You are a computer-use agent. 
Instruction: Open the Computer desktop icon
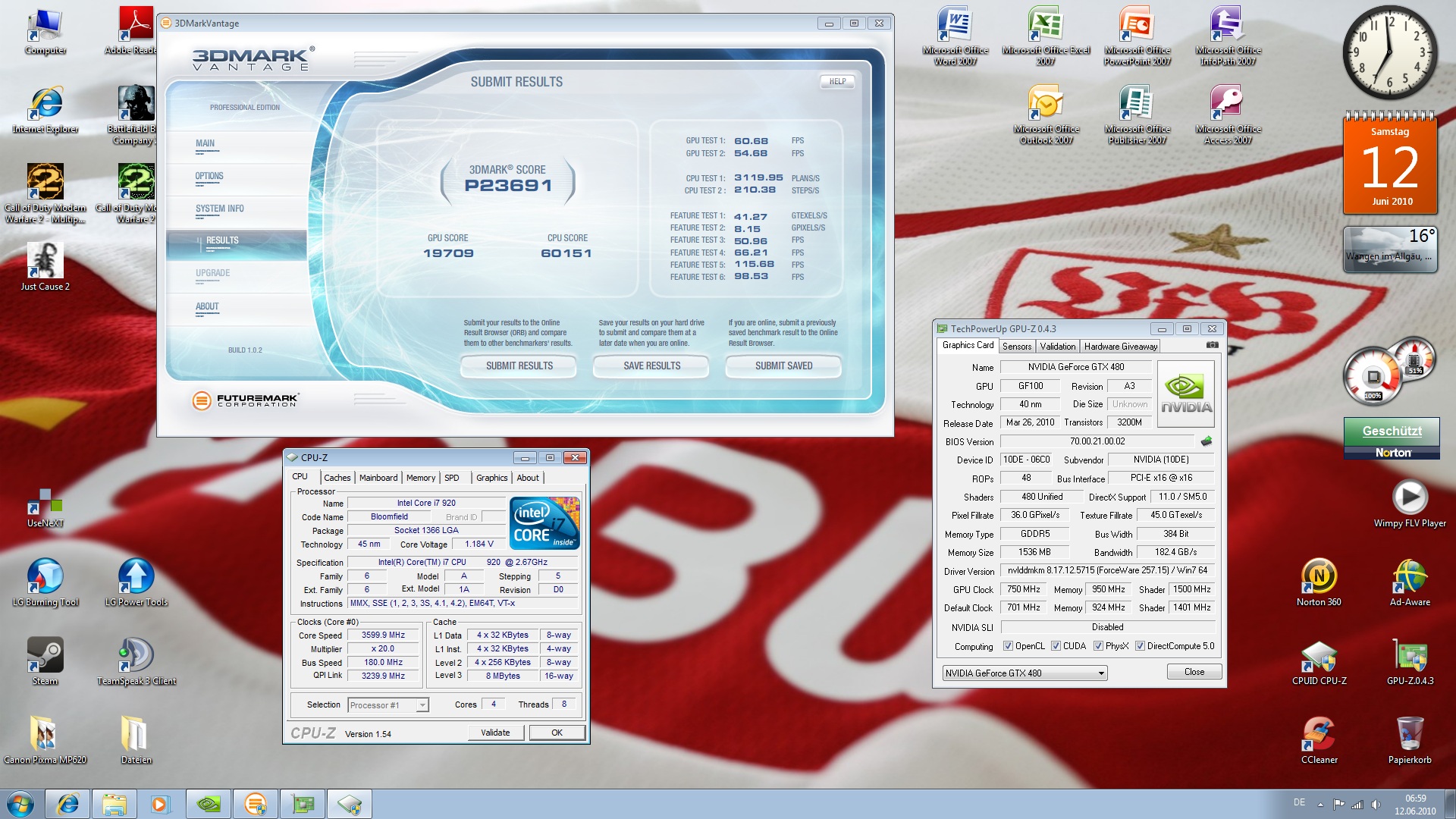(45, 30)
